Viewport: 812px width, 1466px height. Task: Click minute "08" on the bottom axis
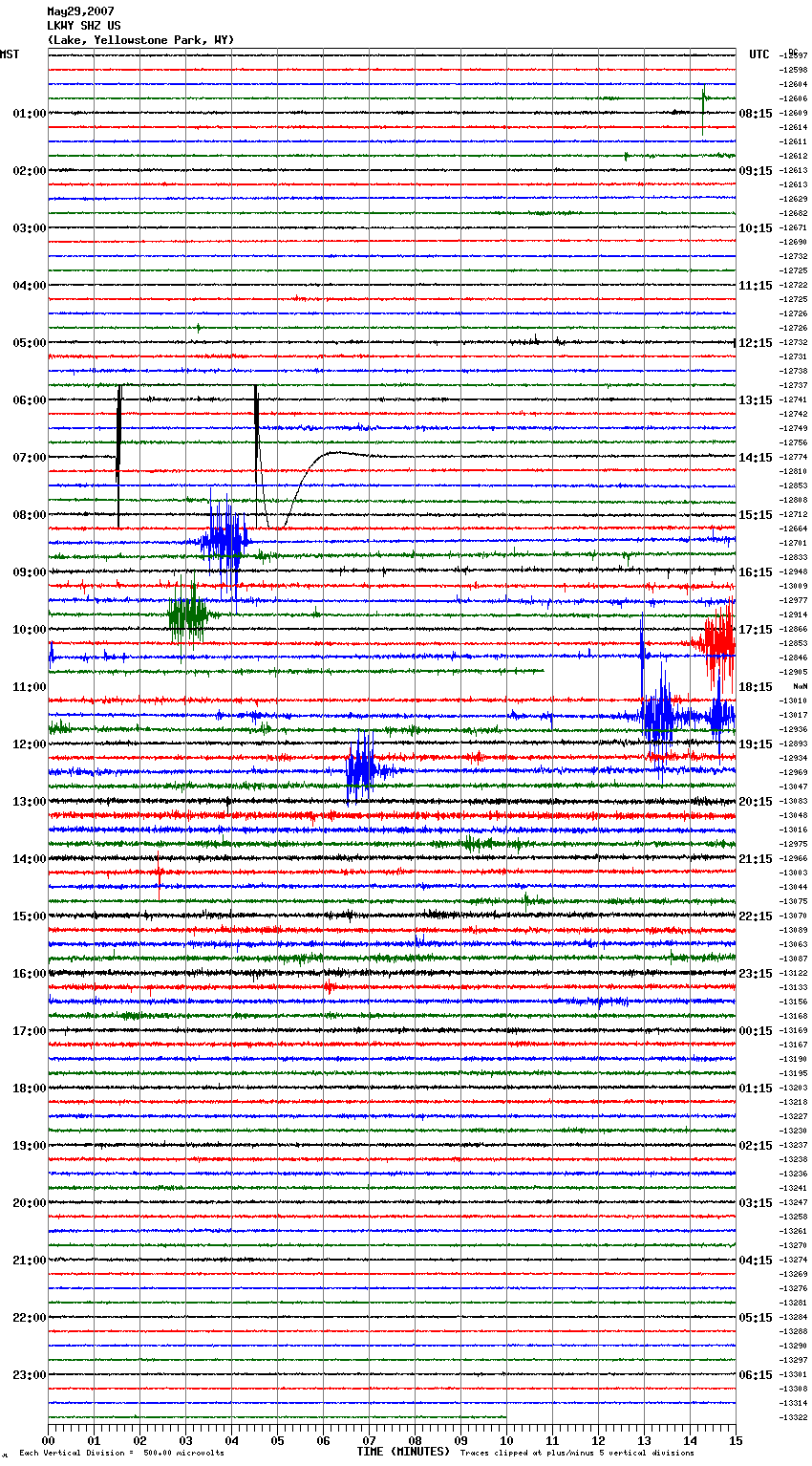coord(415,1440)
